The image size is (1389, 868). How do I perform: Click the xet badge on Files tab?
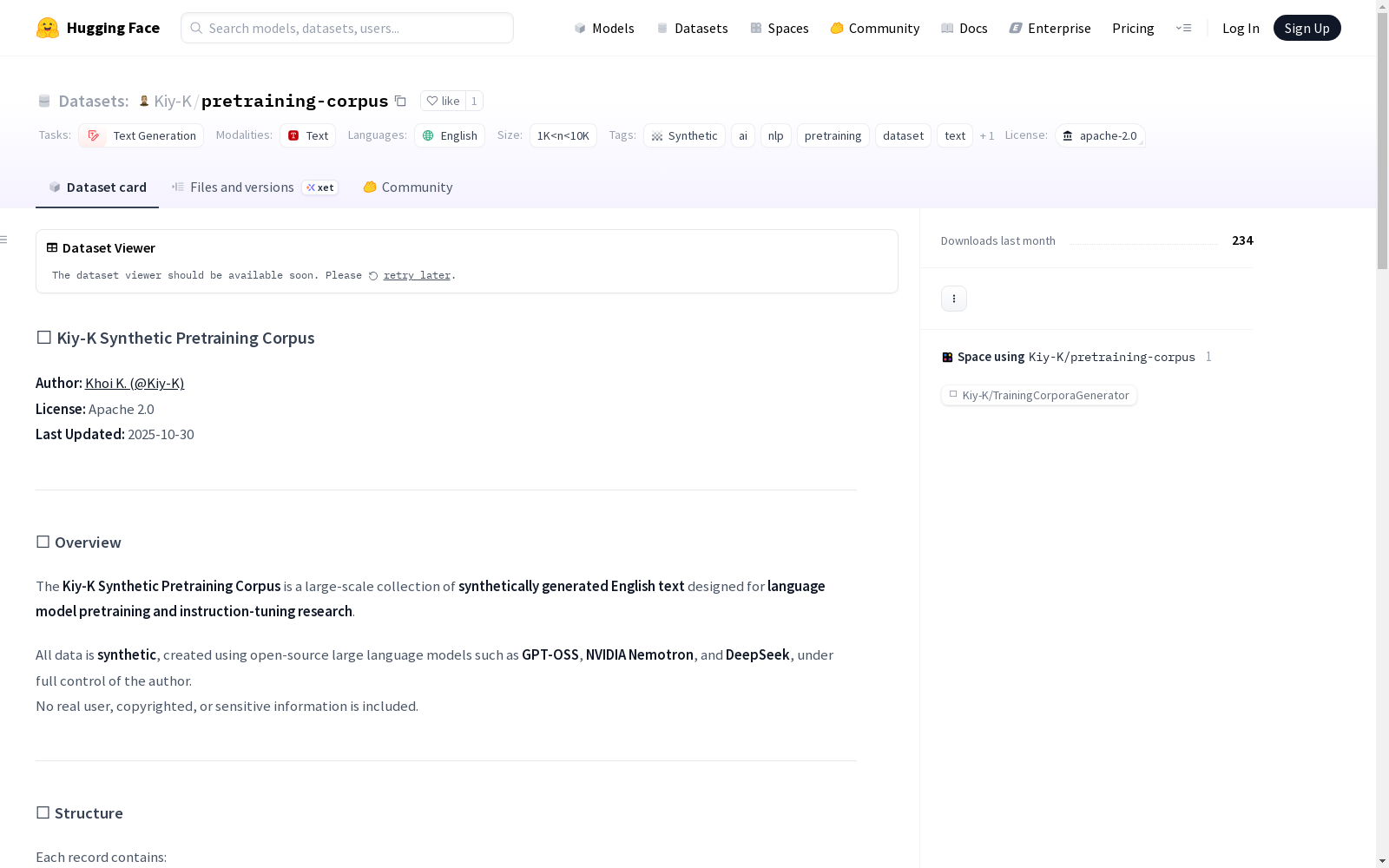[x=320, y=187]
